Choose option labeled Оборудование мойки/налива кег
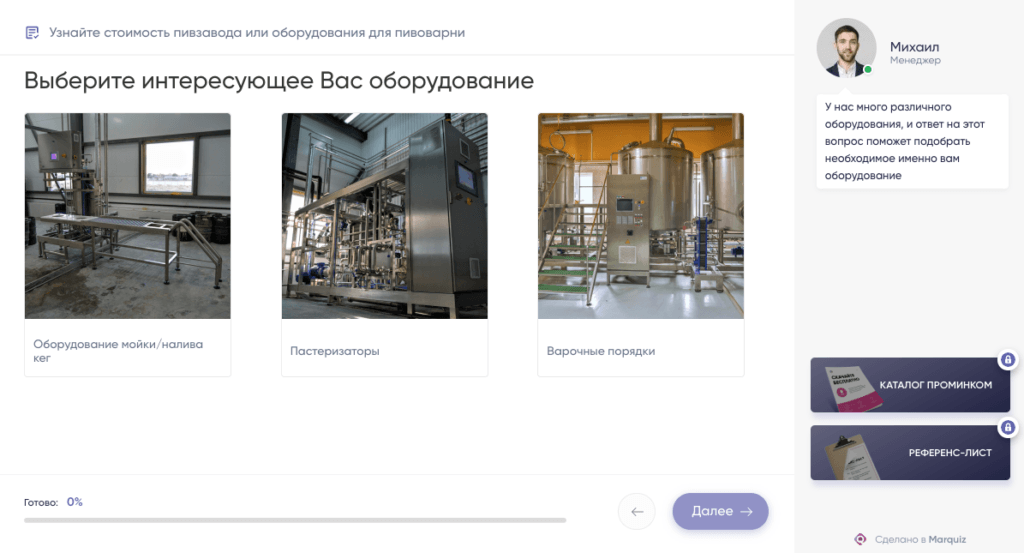 click(x=118, y=351)
